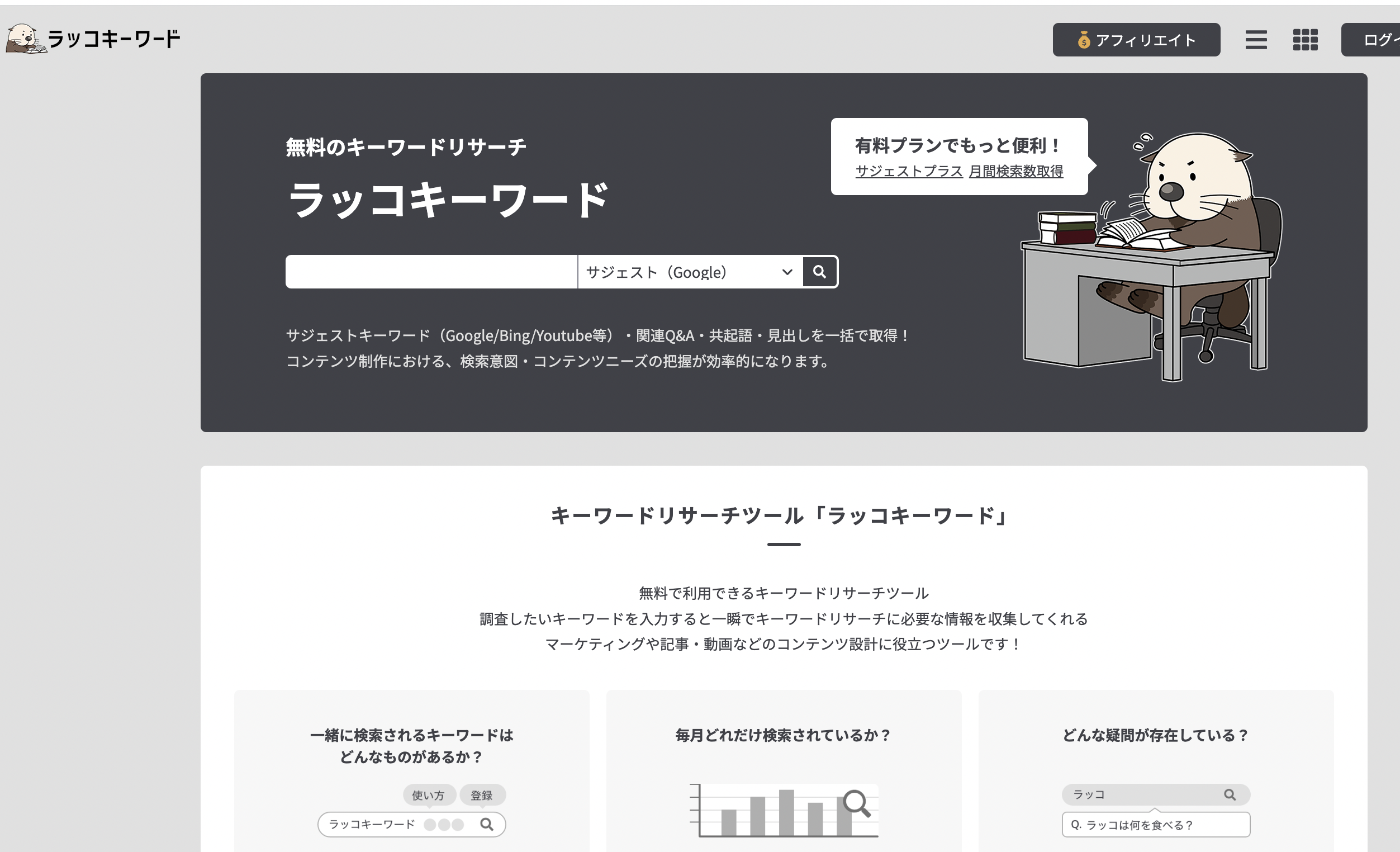Focus the keyword search input field

click(431, 272)
